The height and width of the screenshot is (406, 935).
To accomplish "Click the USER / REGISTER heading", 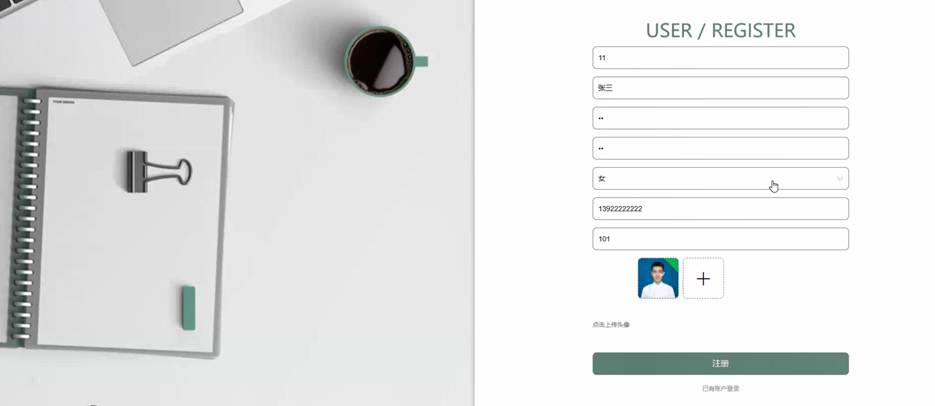I will (x=720, y=30).
